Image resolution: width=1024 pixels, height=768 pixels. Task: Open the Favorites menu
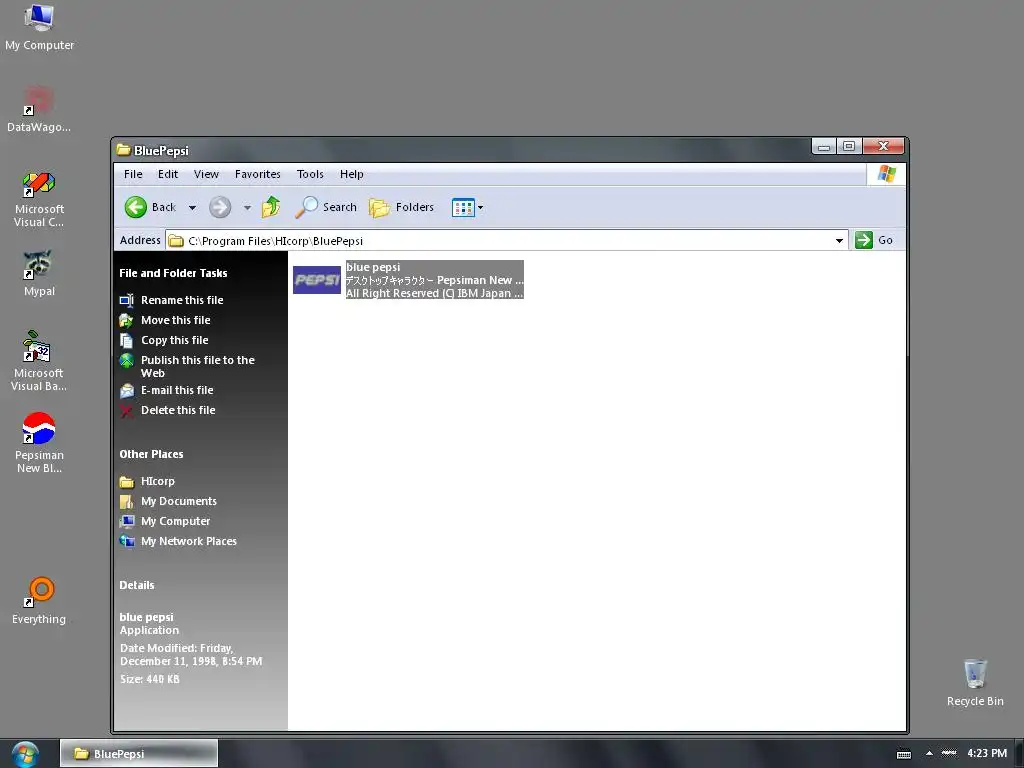point(257,174)
